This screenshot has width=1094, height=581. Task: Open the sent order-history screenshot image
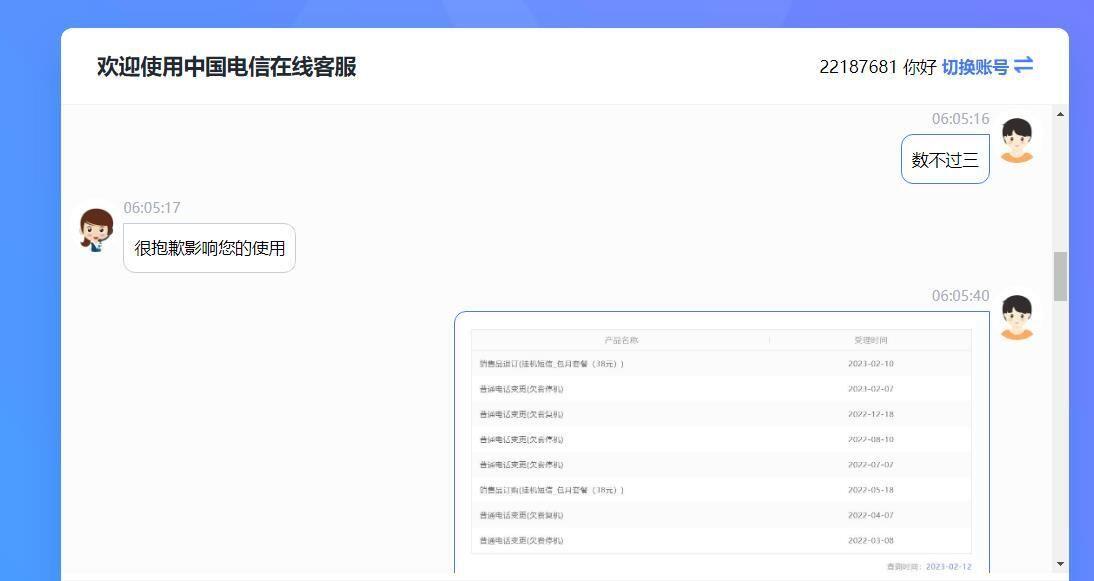click(721, 443)
